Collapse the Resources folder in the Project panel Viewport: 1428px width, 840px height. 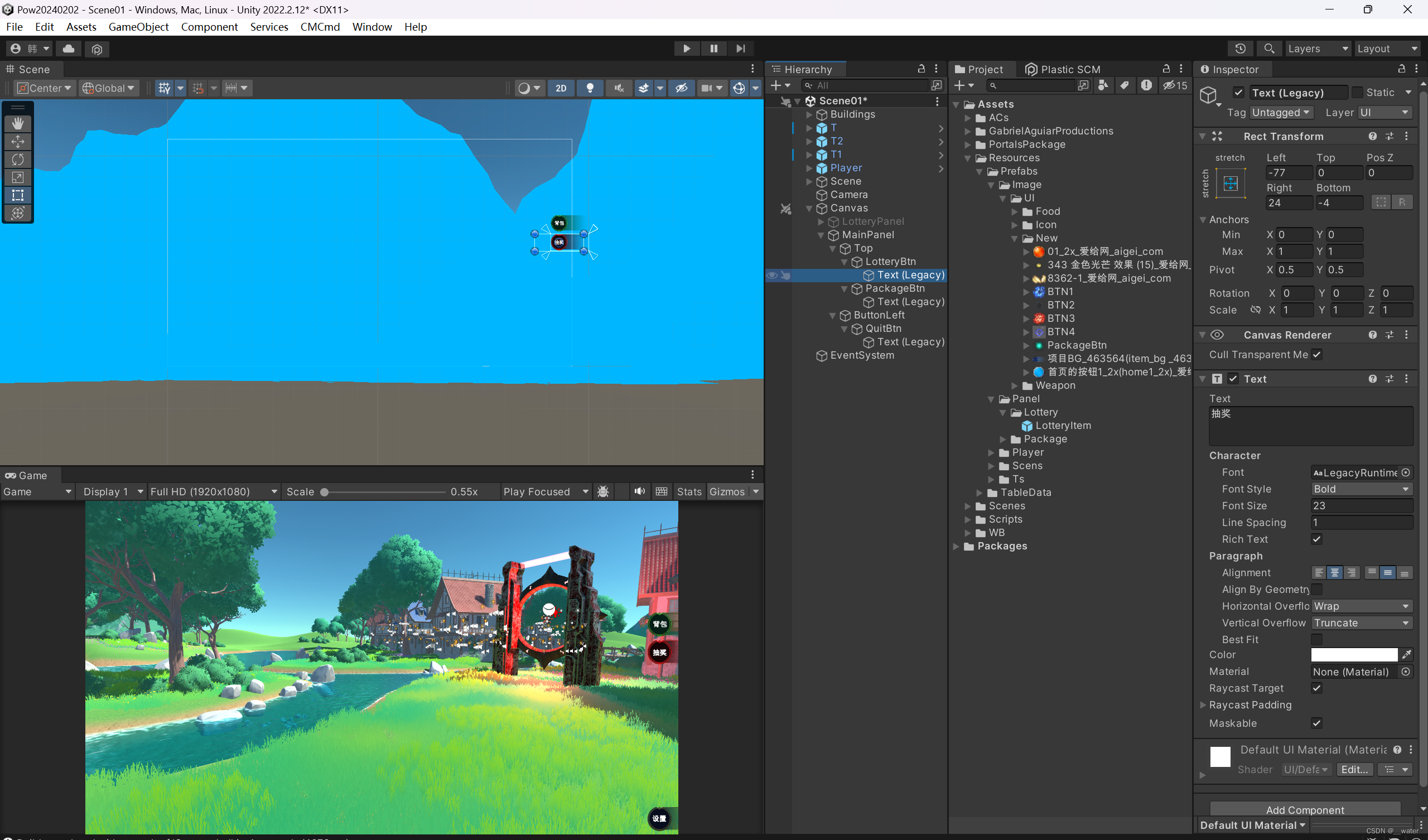pyautogui.click(x=967, y=158)
